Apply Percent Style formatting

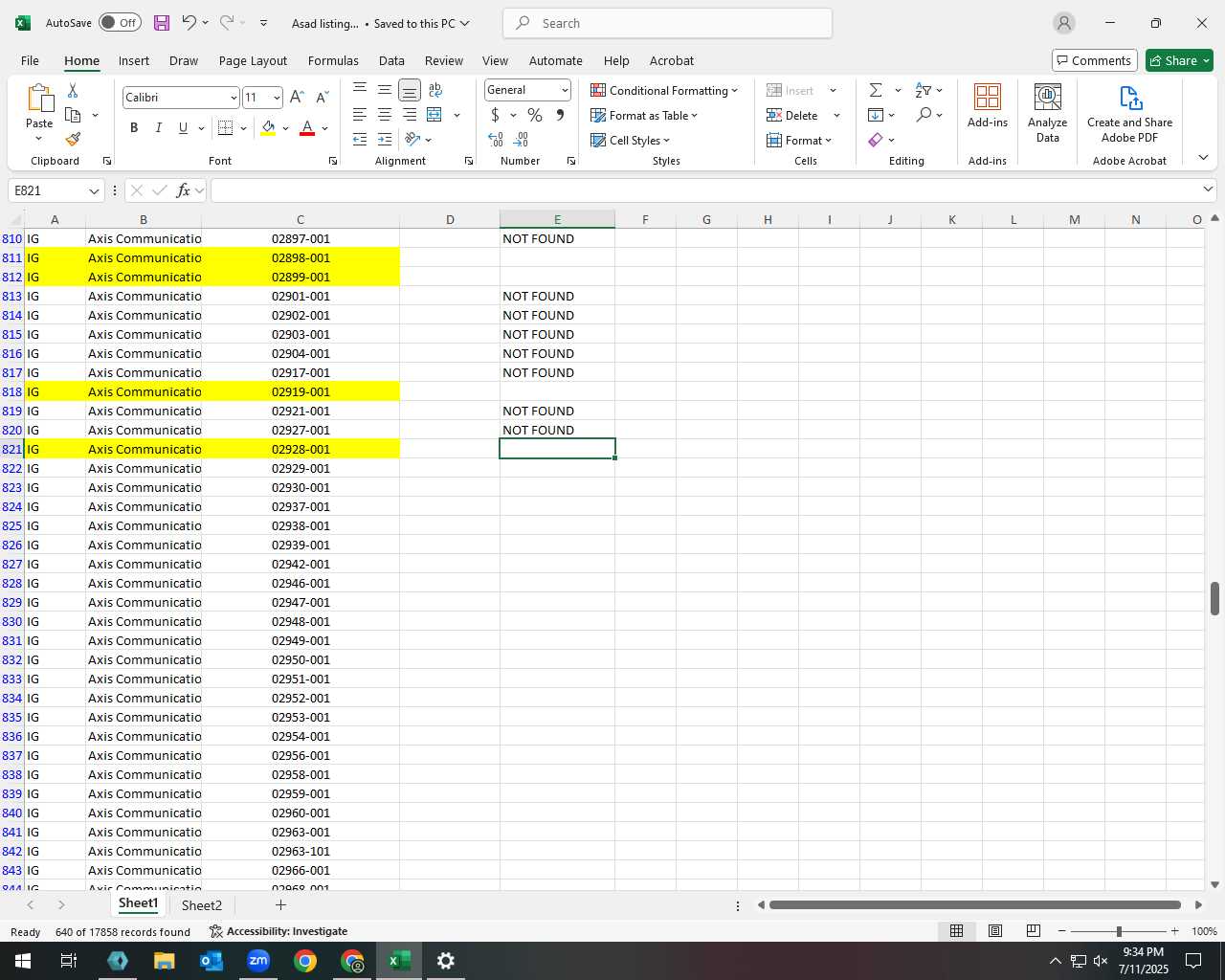(535, 115)
